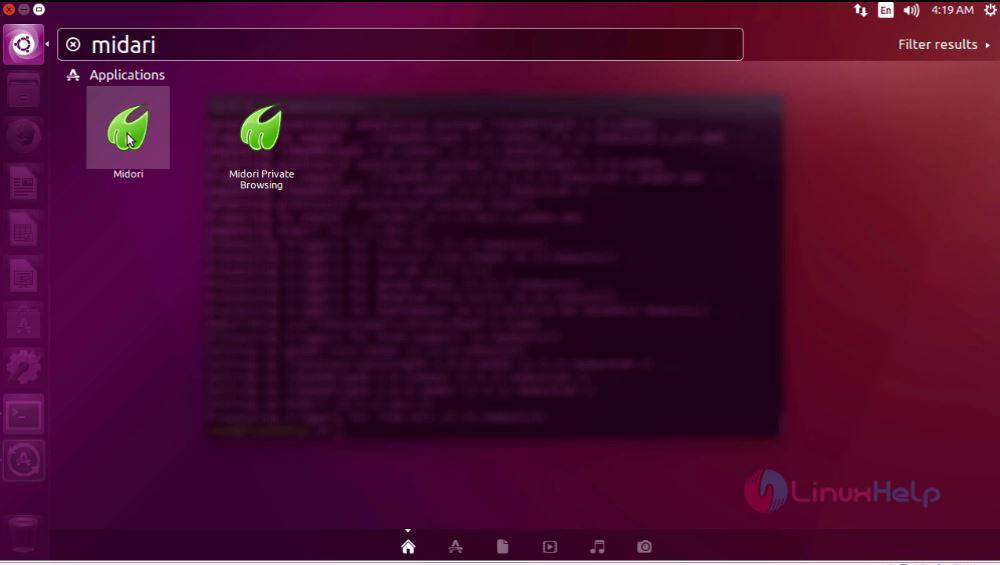The width and height of the screenshot is (1000, 565).
Task: Clear the search text with the X icon
Action: pyautogui.click(x=73, y=45)
